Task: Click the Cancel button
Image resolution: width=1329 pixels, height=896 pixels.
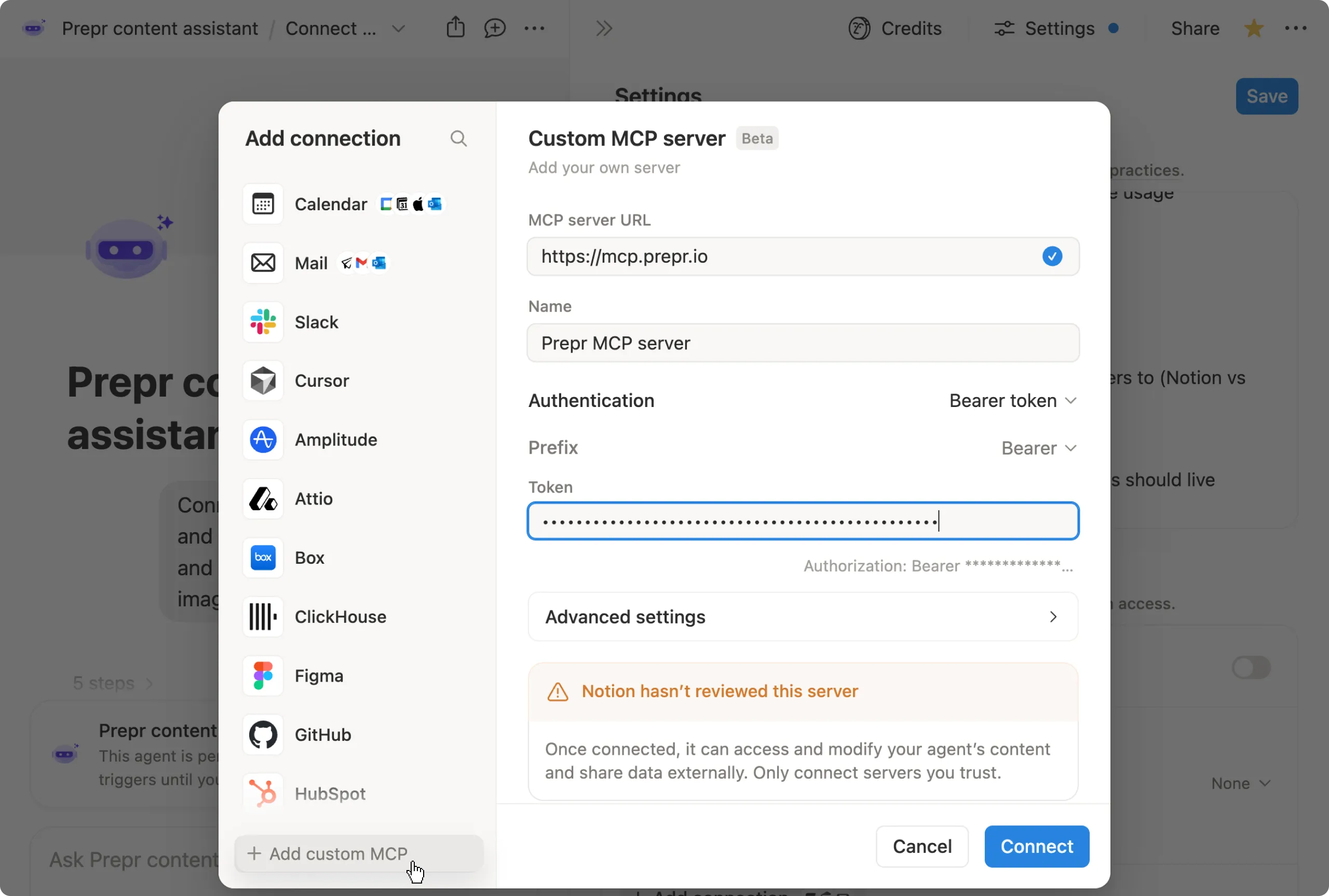Action: tap(922, 846)
